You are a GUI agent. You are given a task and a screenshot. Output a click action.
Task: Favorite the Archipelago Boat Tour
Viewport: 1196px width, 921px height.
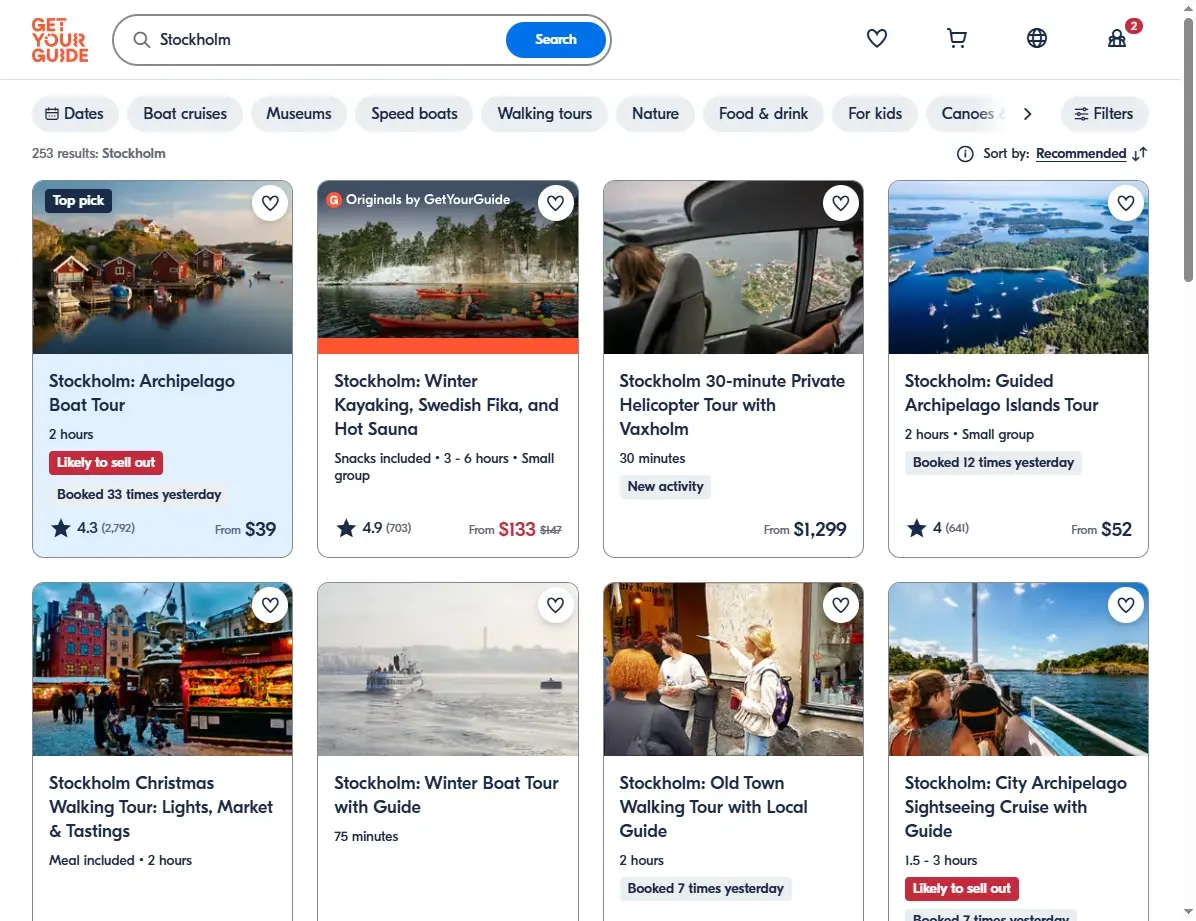tap(270, 203)
